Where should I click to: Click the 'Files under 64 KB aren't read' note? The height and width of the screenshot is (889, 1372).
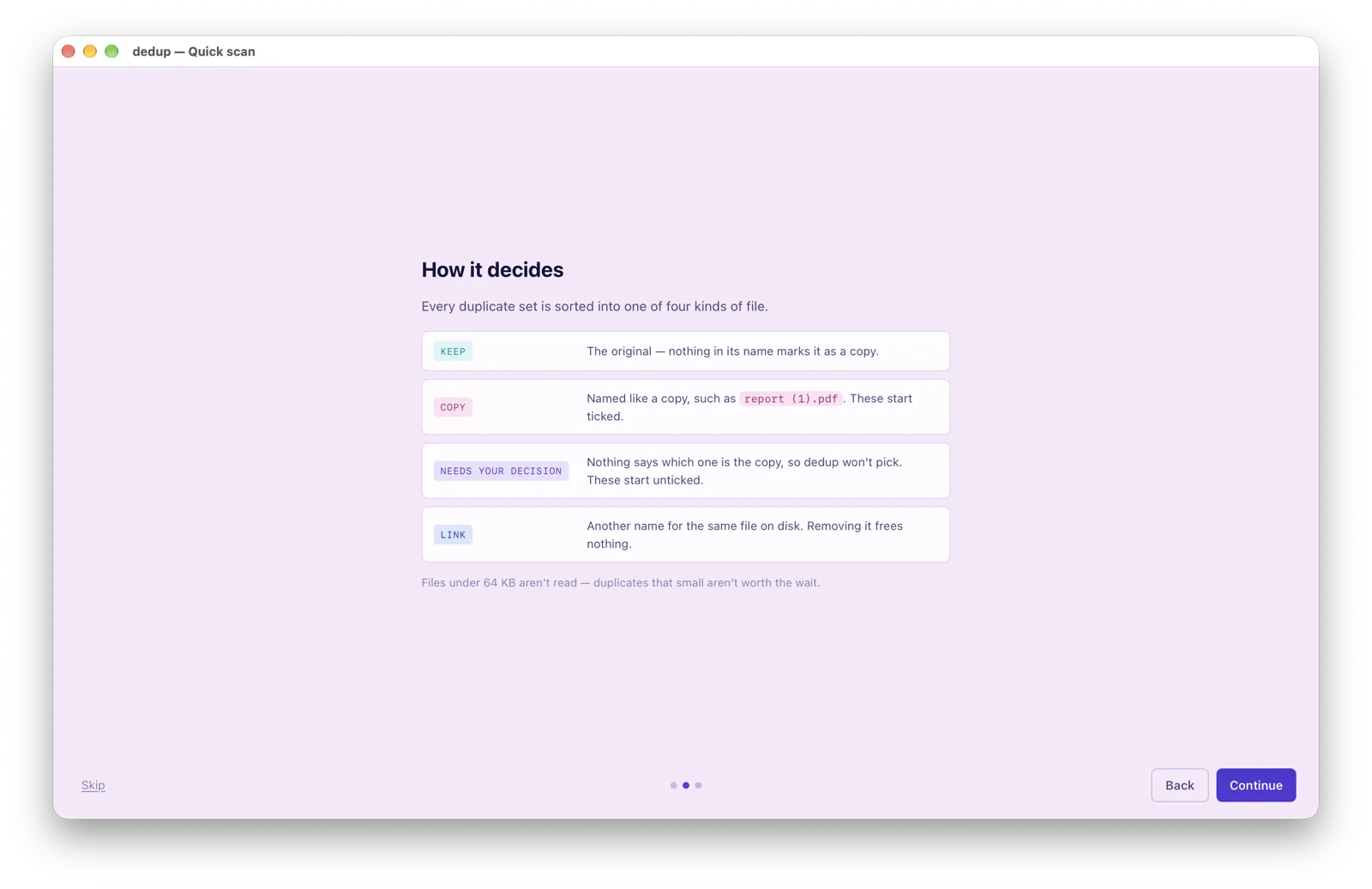tap(620, 583)
